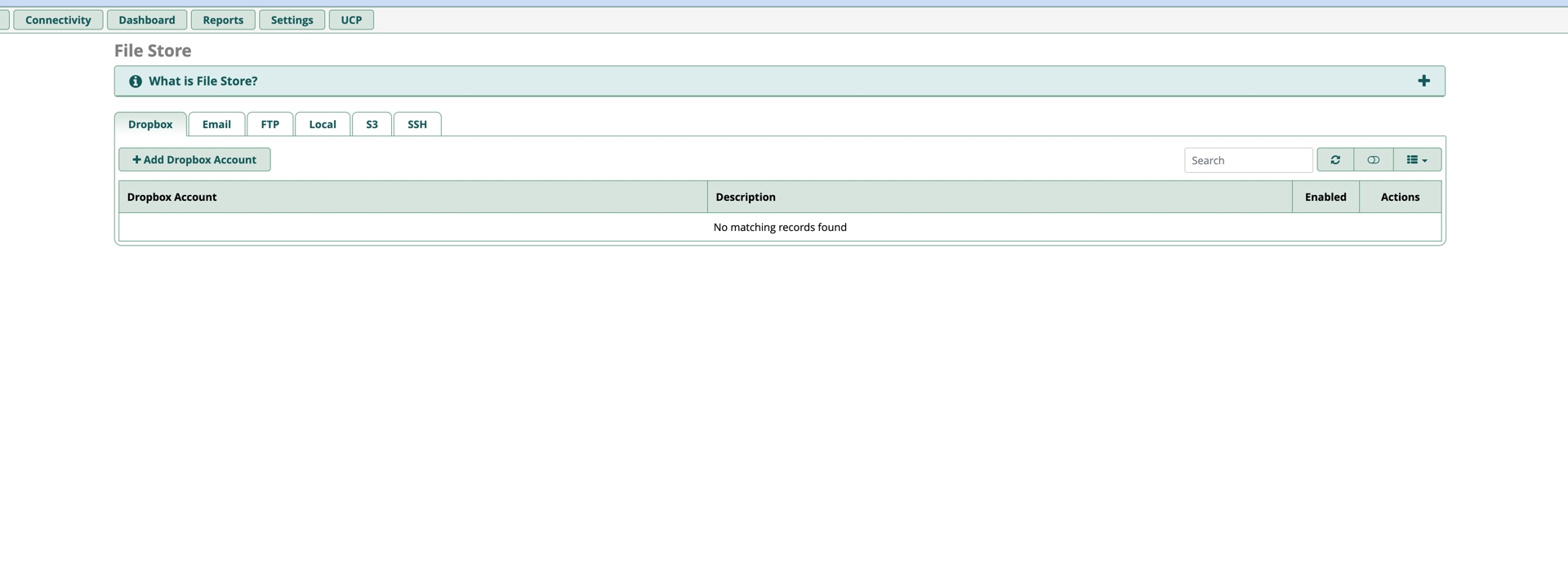Sort by Dropbox Account column header
Viewport: 1568px width, 573px height.
tap(172, 197)
